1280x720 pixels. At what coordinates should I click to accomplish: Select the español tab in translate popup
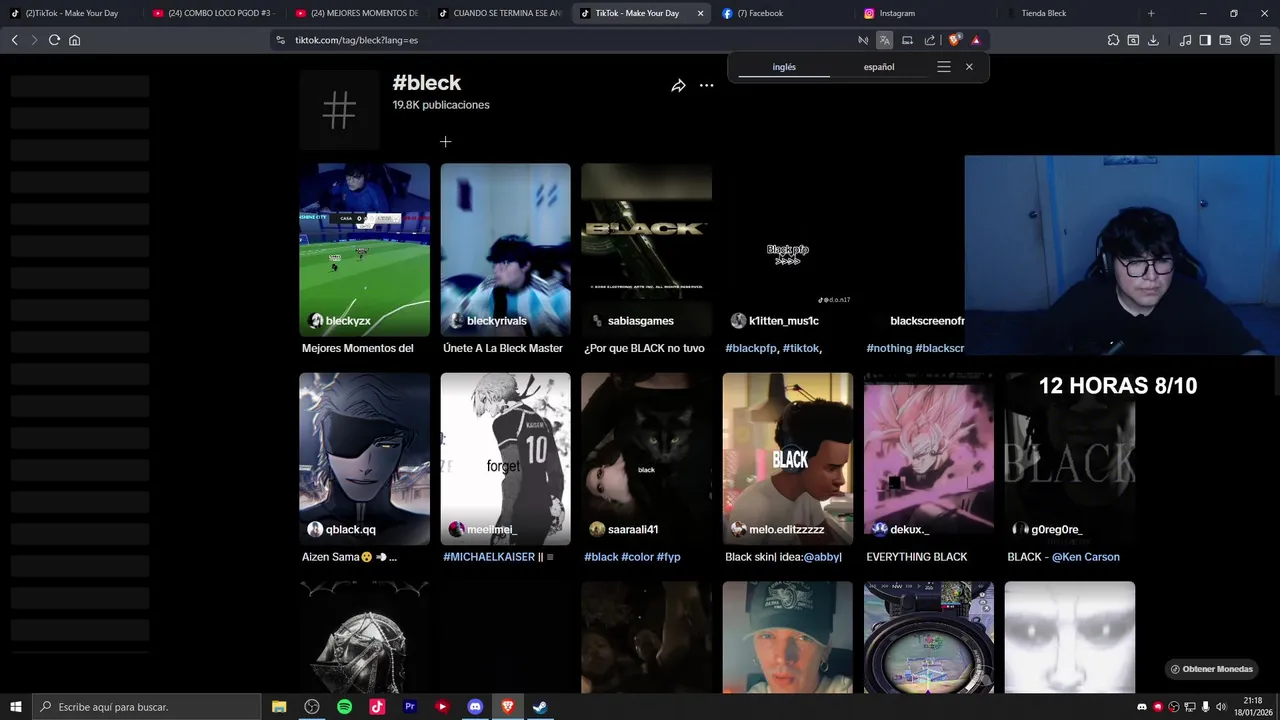click(879, 67)
